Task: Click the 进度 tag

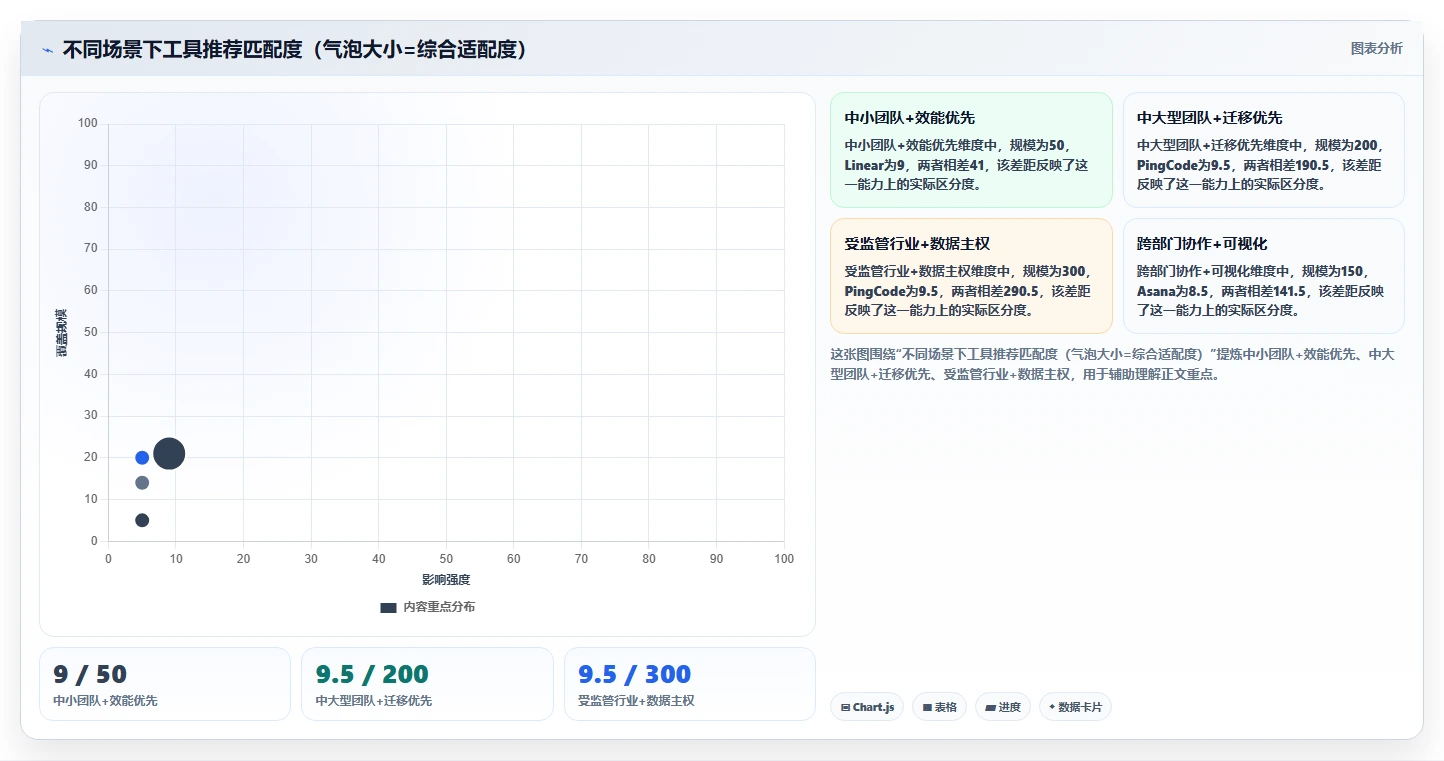Action: tap(1003, 707)
